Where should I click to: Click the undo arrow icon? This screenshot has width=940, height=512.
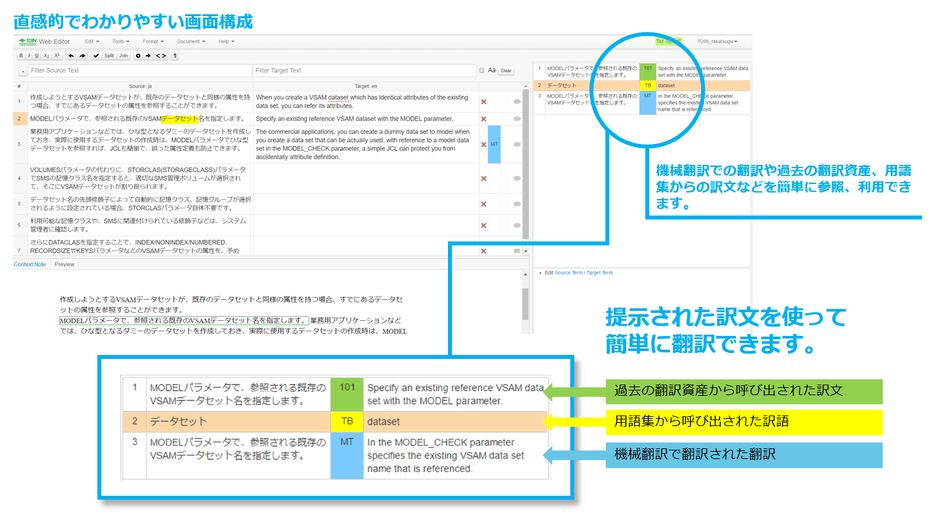click(71, 56)
